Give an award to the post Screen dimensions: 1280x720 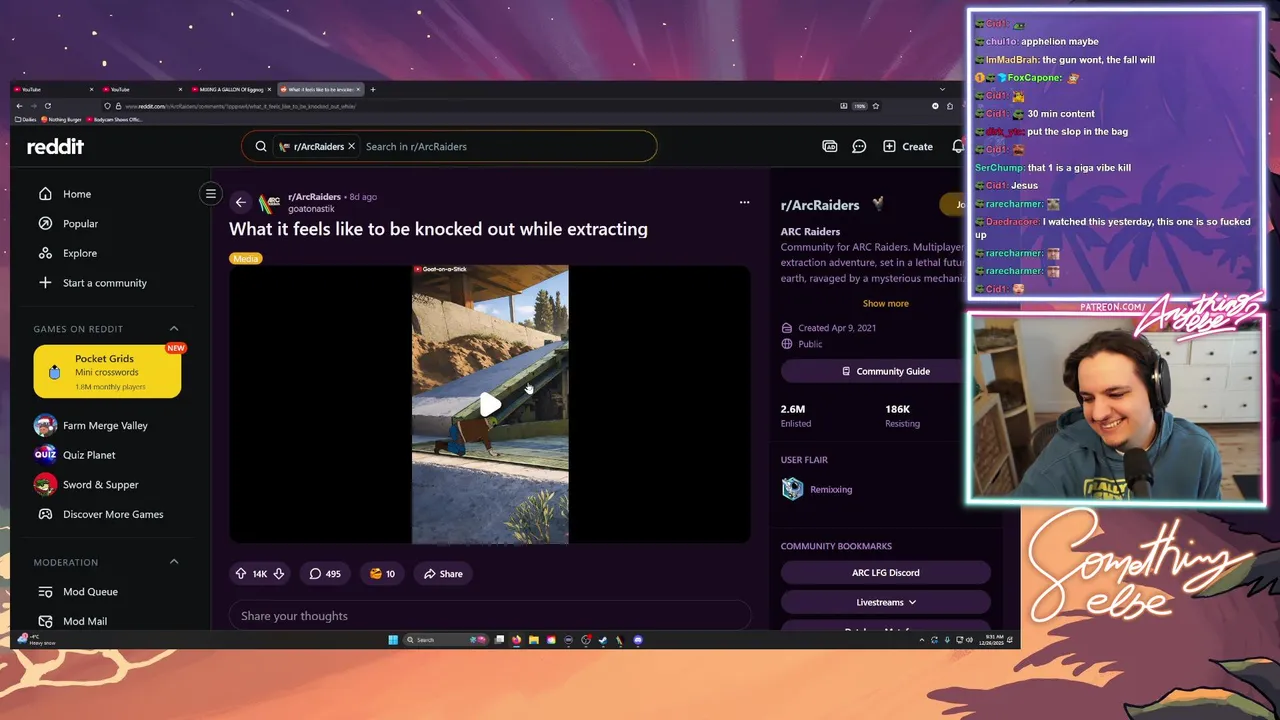pyautogui.click(x=382, y=574)
